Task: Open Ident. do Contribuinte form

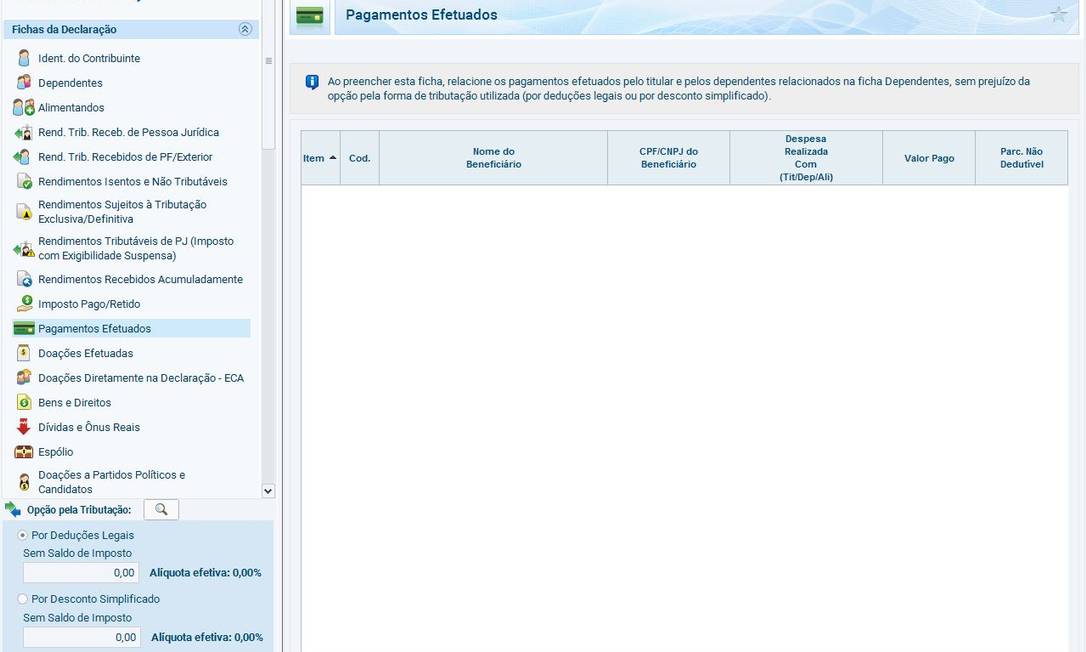Action: click(x=89, y=58)
